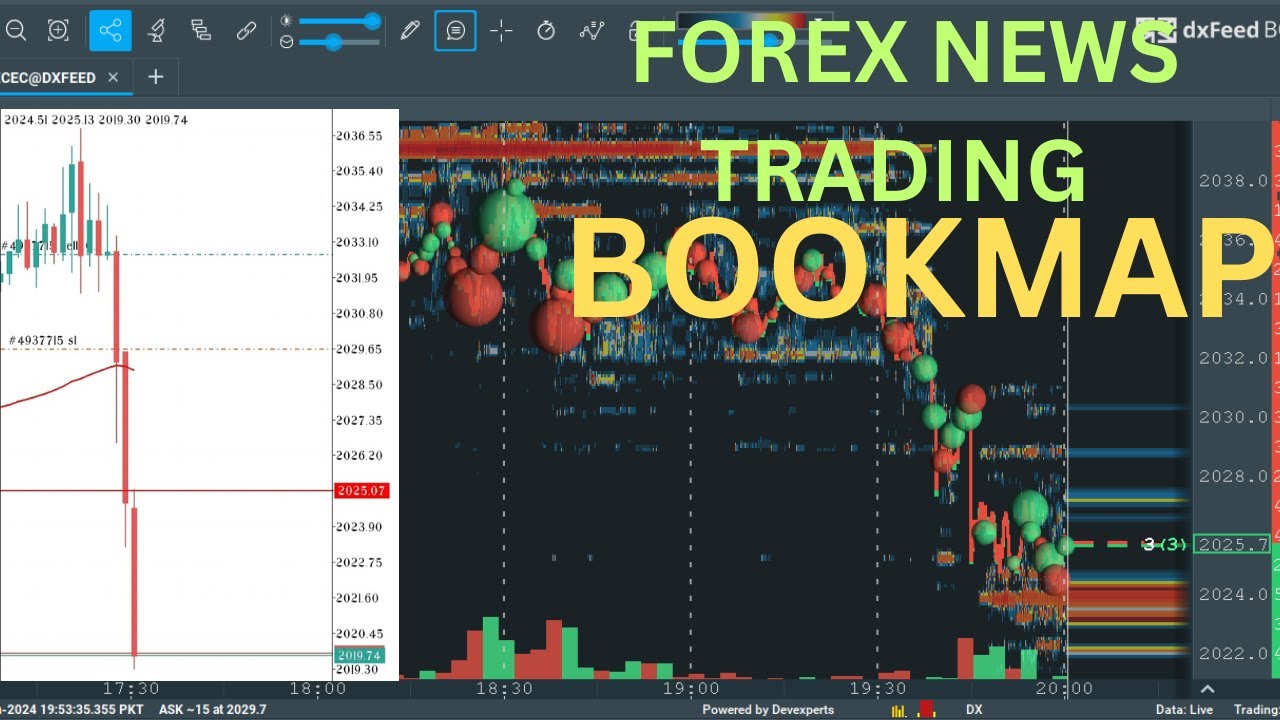The image size is (1280, 720).
Task: Click the DX label in status bar
Action: pos(973,710)
